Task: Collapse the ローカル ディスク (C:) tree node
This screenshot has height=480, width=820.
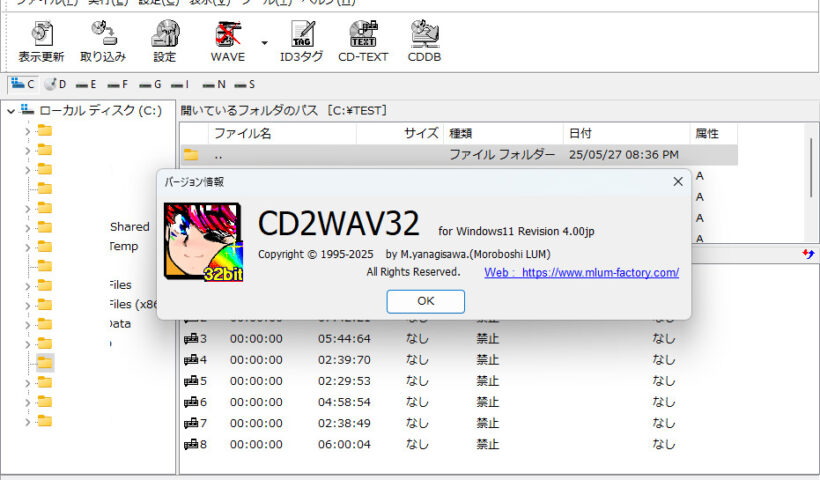Action: 10,111
